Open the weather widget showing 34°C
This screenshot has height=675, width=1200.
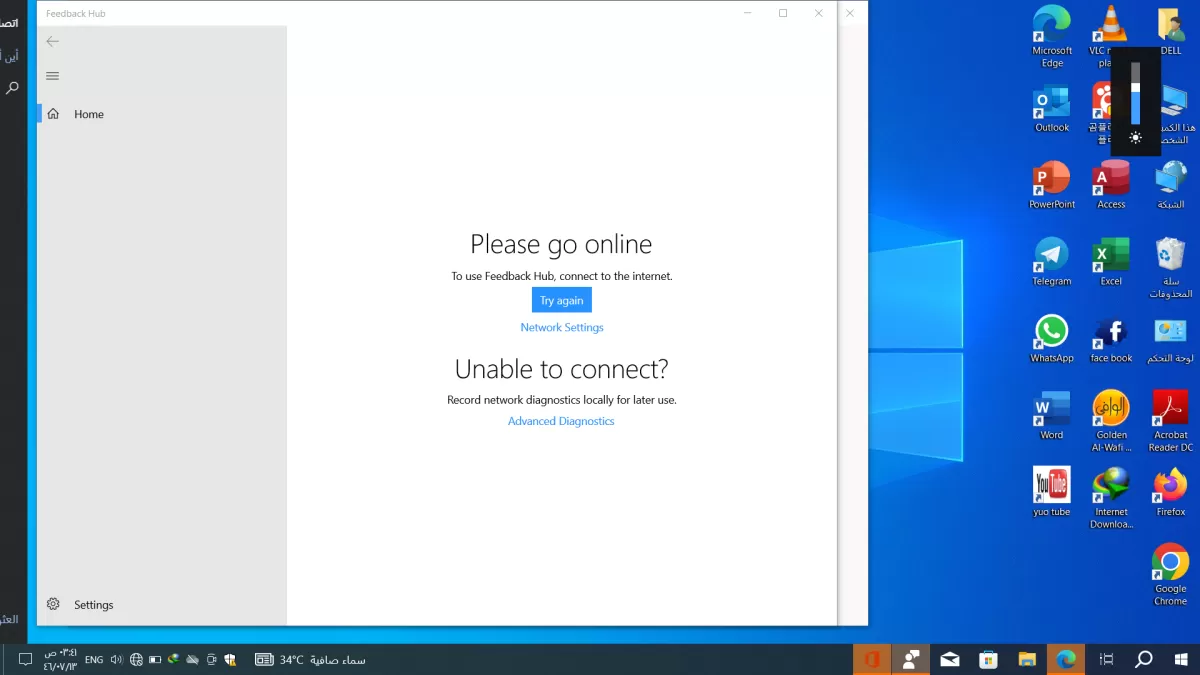click(310, 660)
